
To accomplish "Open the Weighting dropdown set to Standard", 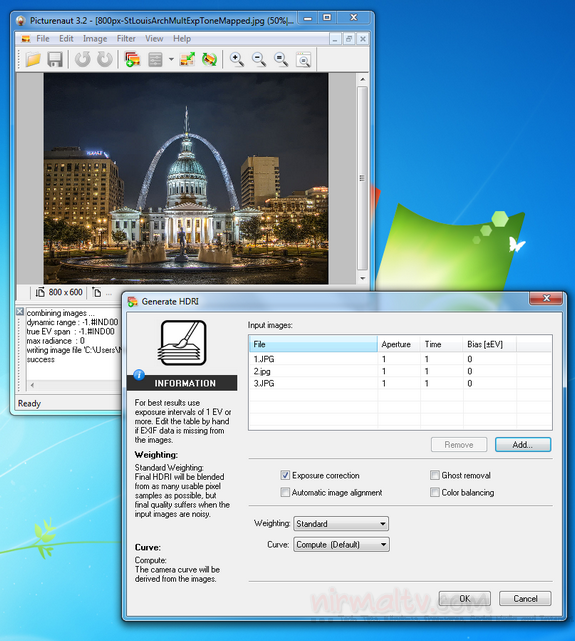I will (341, 524).
